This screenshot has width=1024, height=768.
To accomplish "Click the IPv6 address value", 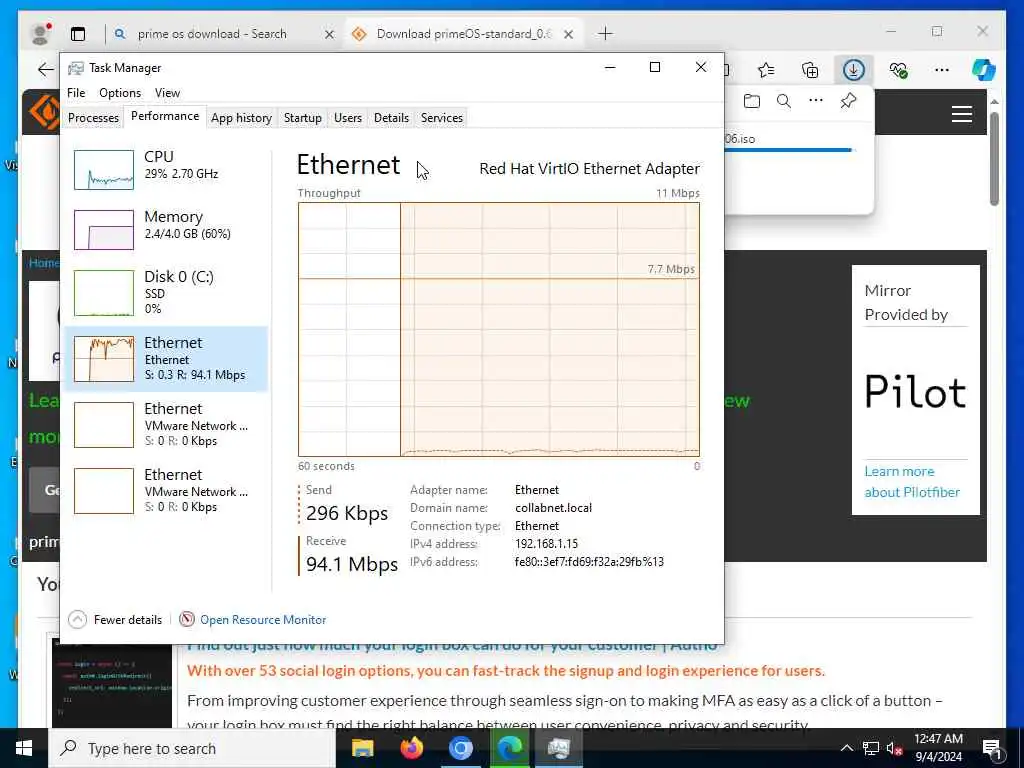I will 589,562.
